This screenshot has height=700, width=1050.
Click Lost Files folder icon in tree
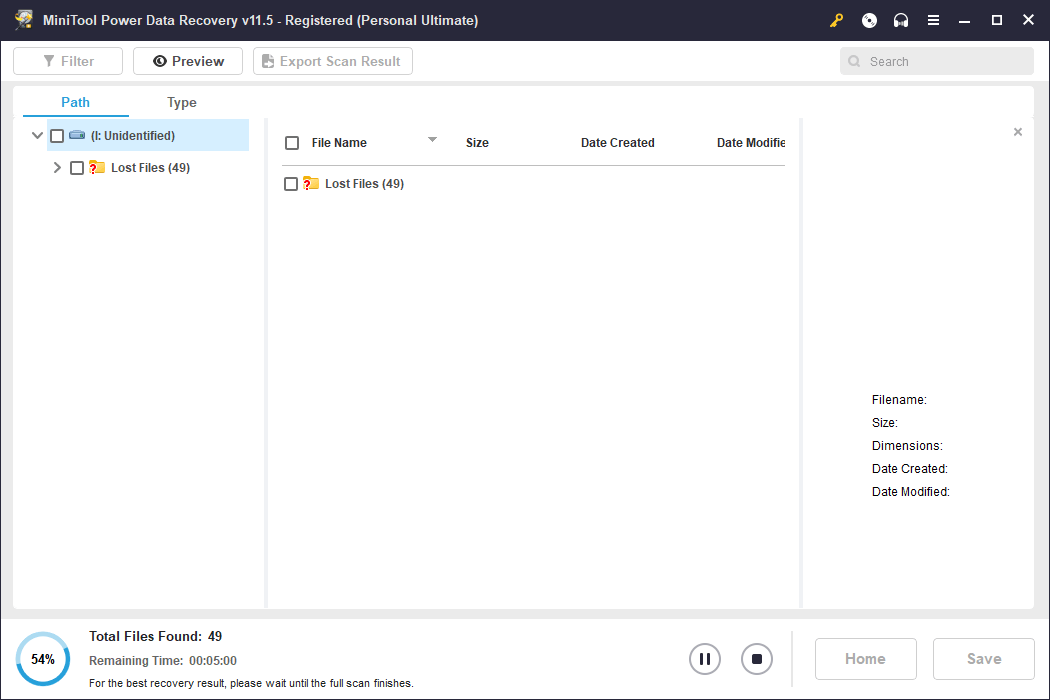(96, 167)
